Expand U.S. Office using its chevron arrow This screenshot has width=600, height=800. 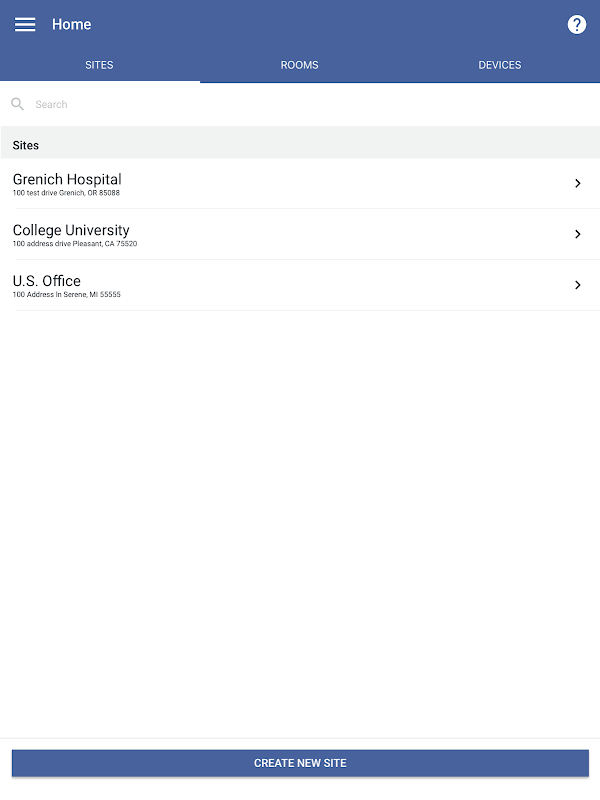[x=578, y=285]
